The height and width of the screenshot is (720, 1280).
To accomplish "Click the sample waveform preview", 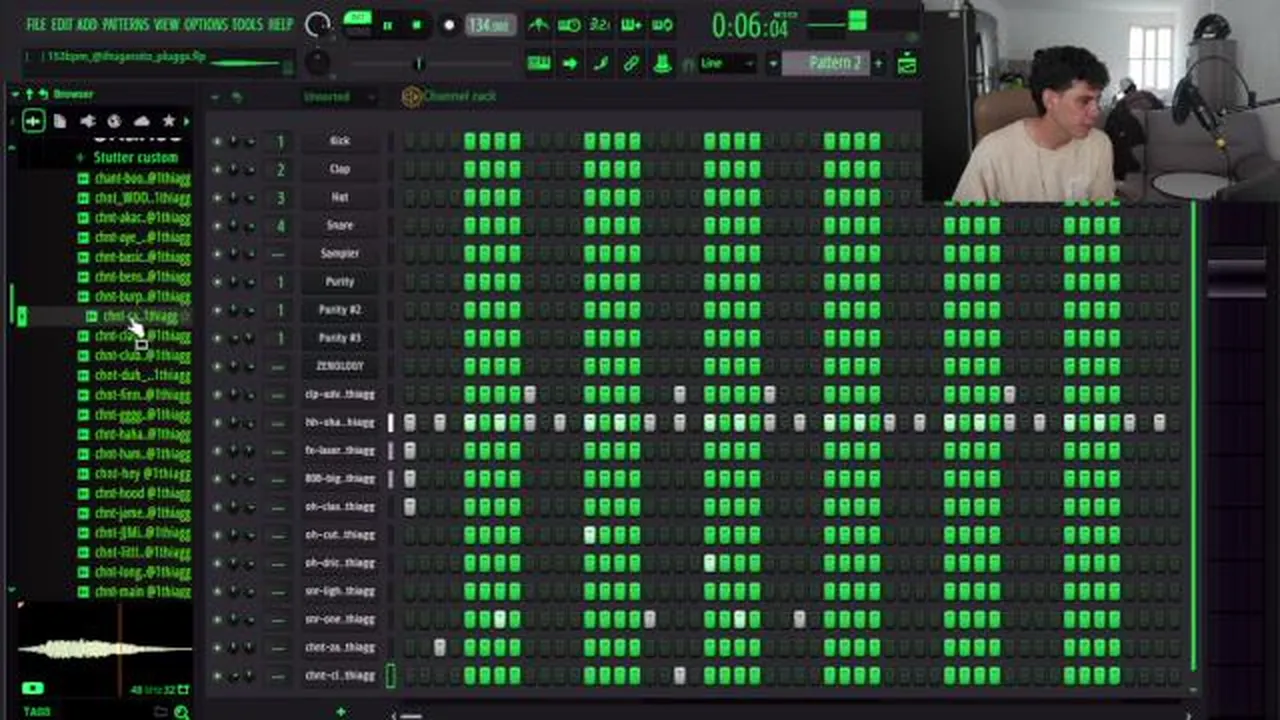I will [105, 649].
